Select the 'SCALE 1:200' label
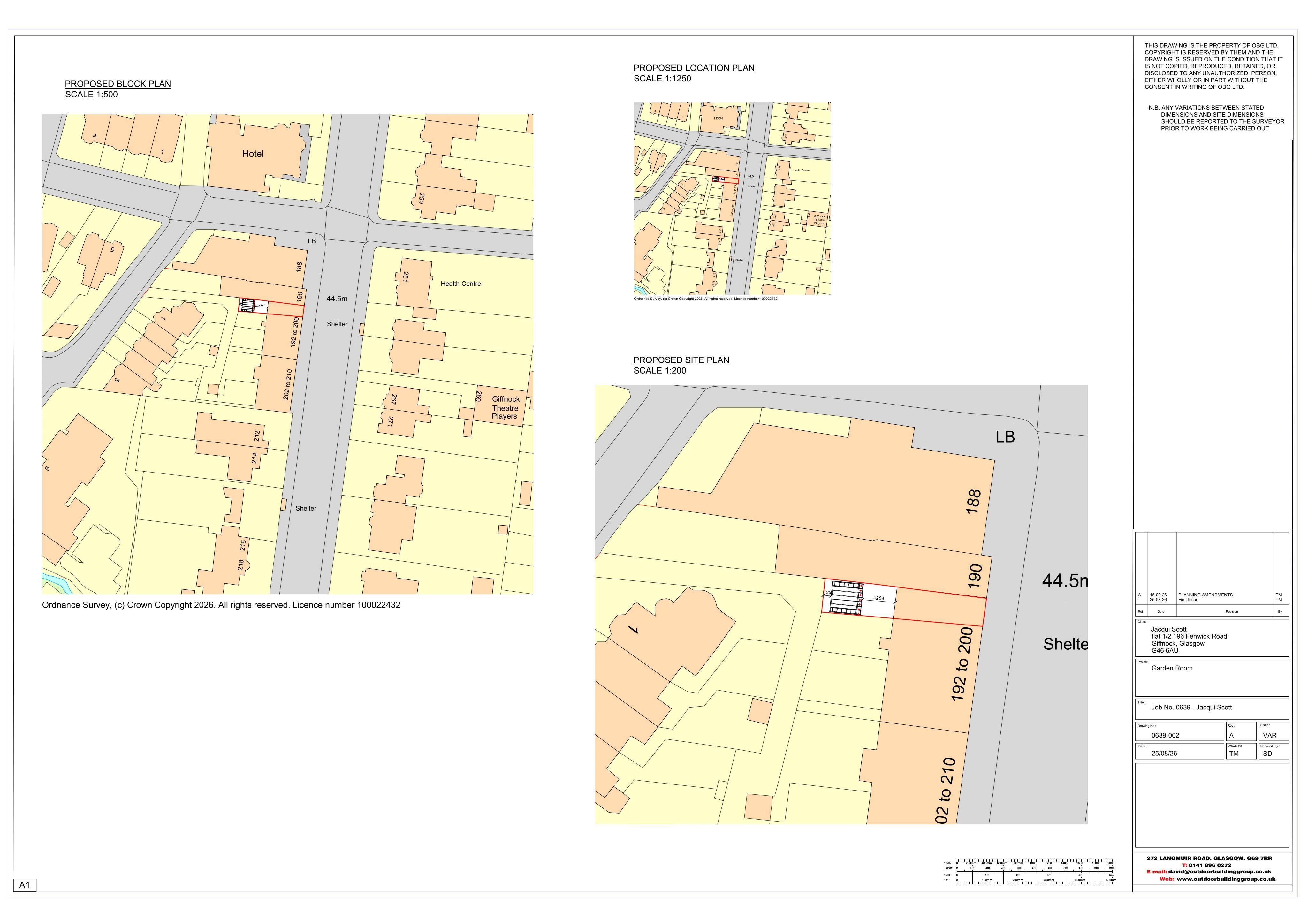This screenshot has width=1308, height=924. [x=660, y=371]
